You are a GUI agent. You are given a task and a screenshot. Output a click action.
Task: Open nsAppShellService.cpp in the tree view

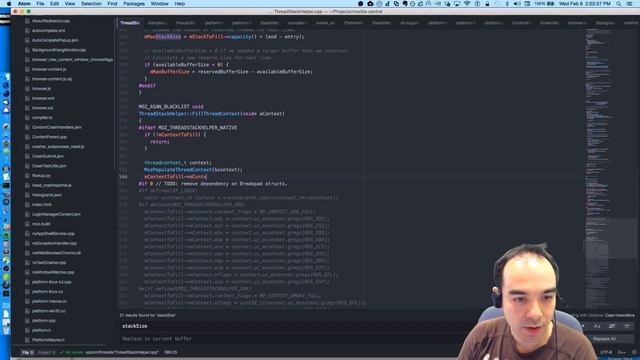point(53,233)
